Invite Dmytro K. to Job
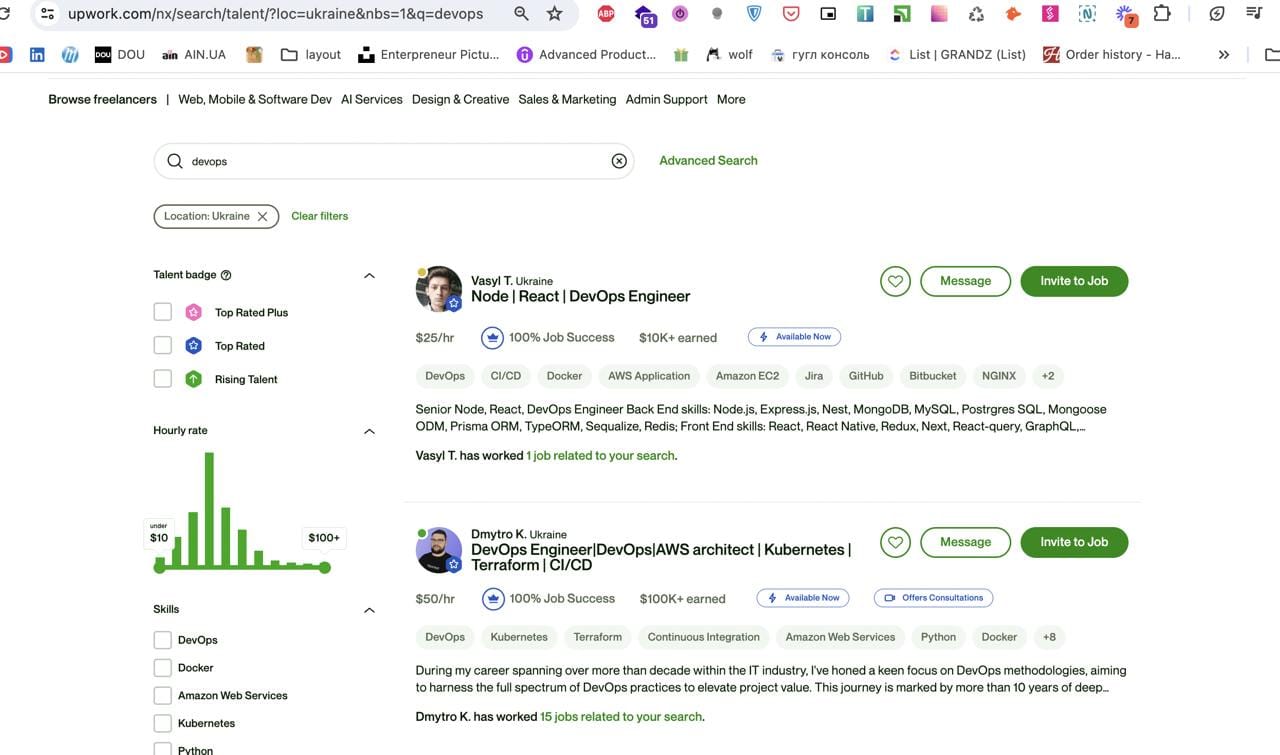This screenshot has height=755, width=1280. click(1074, 542)
